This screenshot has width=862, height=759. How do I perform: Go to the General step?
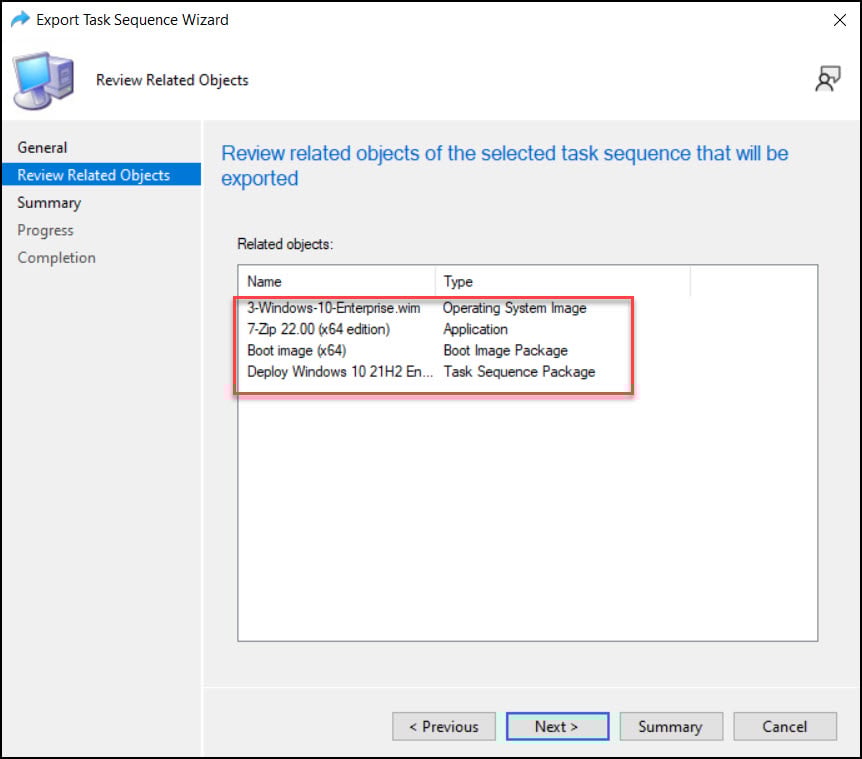[x=42, y=147]
